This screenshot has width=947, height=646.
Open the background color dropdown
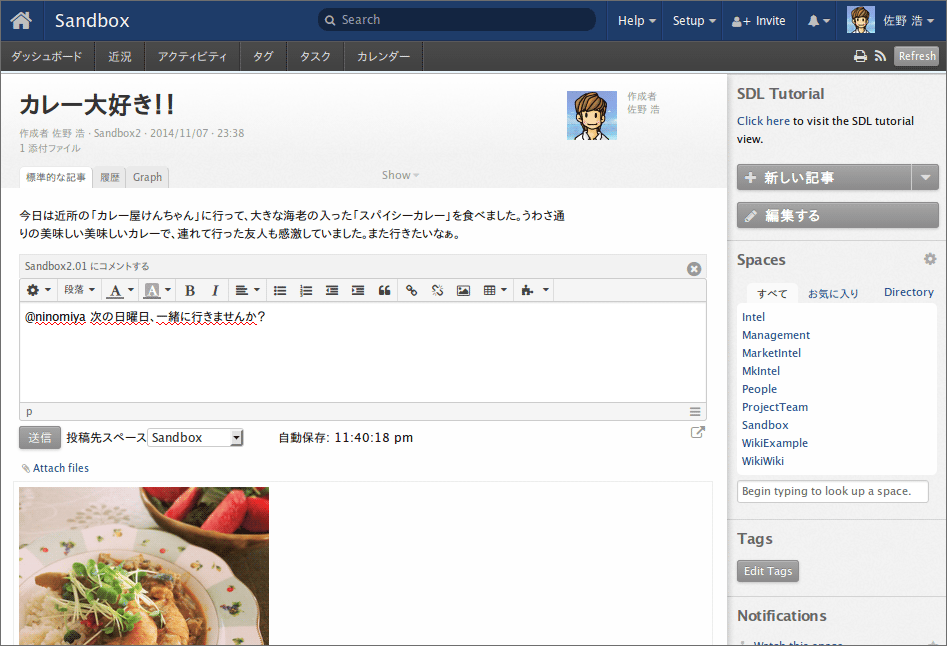point(157,290)
